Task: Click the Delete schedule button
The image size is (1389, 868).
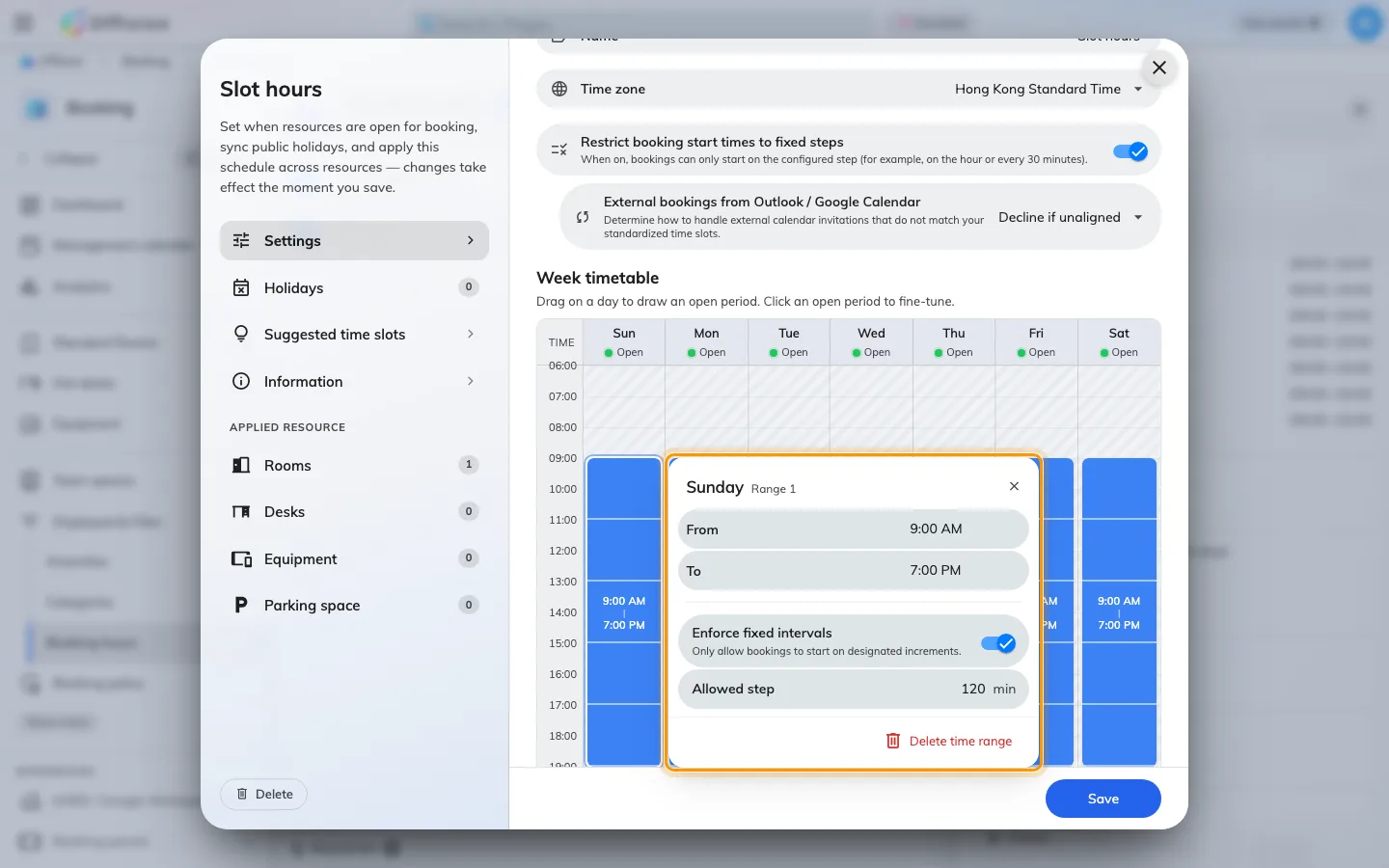Action: coord(264,794)
